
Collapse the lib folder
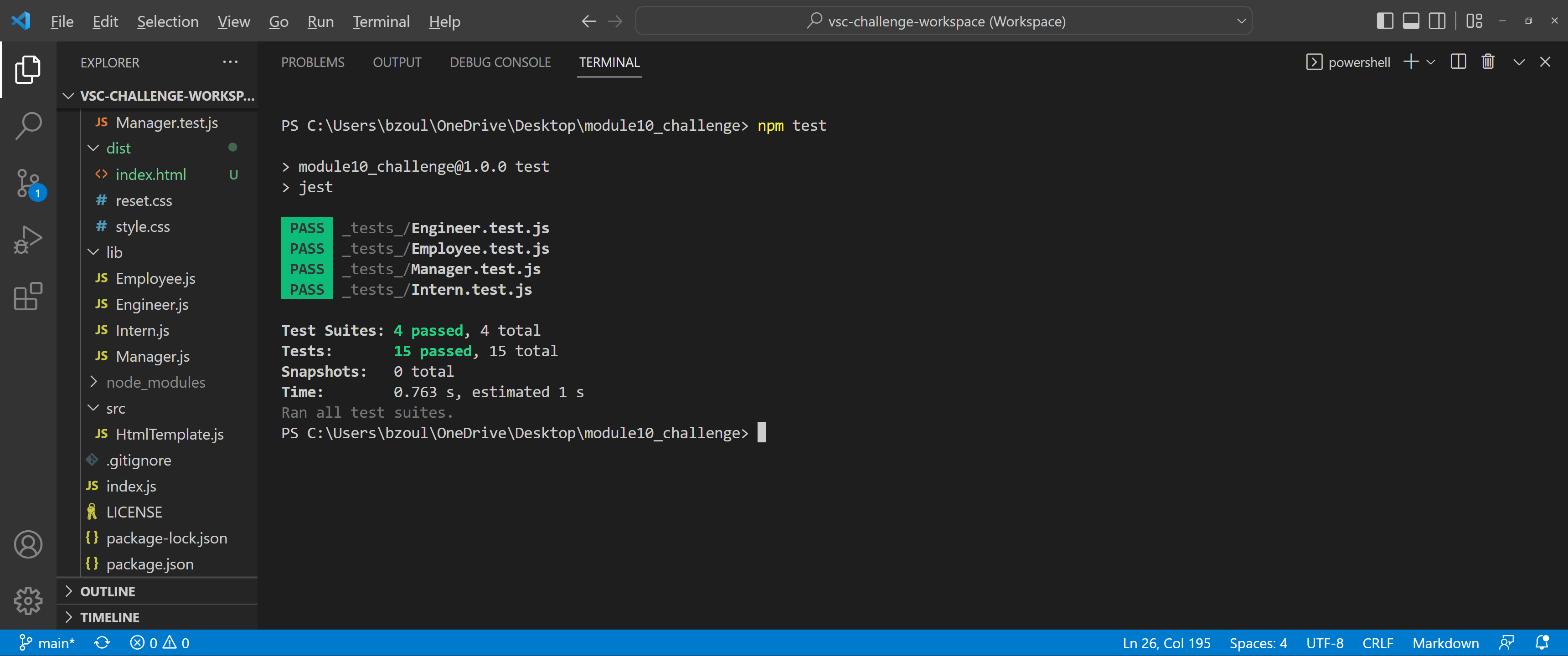[x=157, y=252]
